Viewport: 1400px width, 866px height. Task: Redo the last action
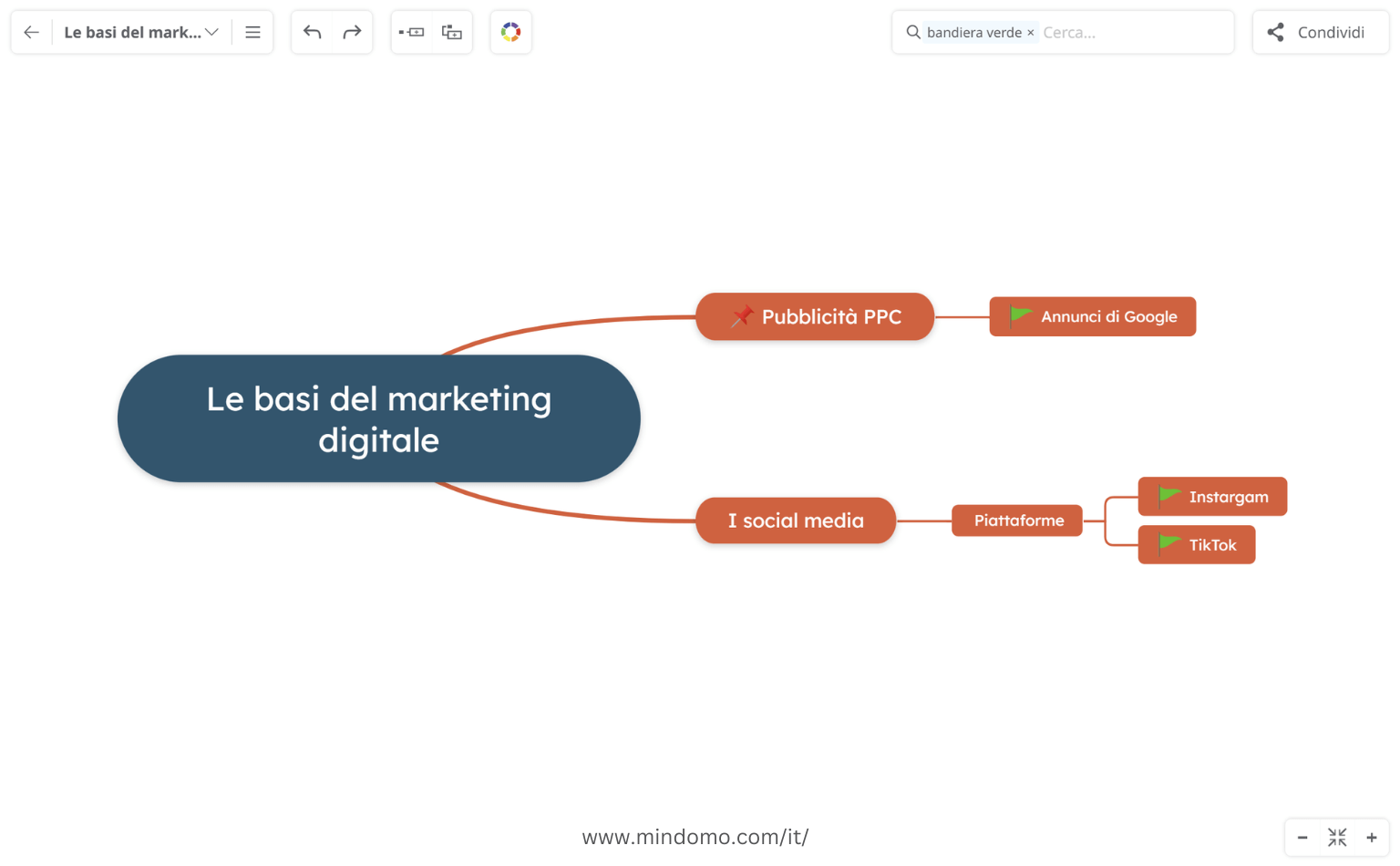coord(352,33)
